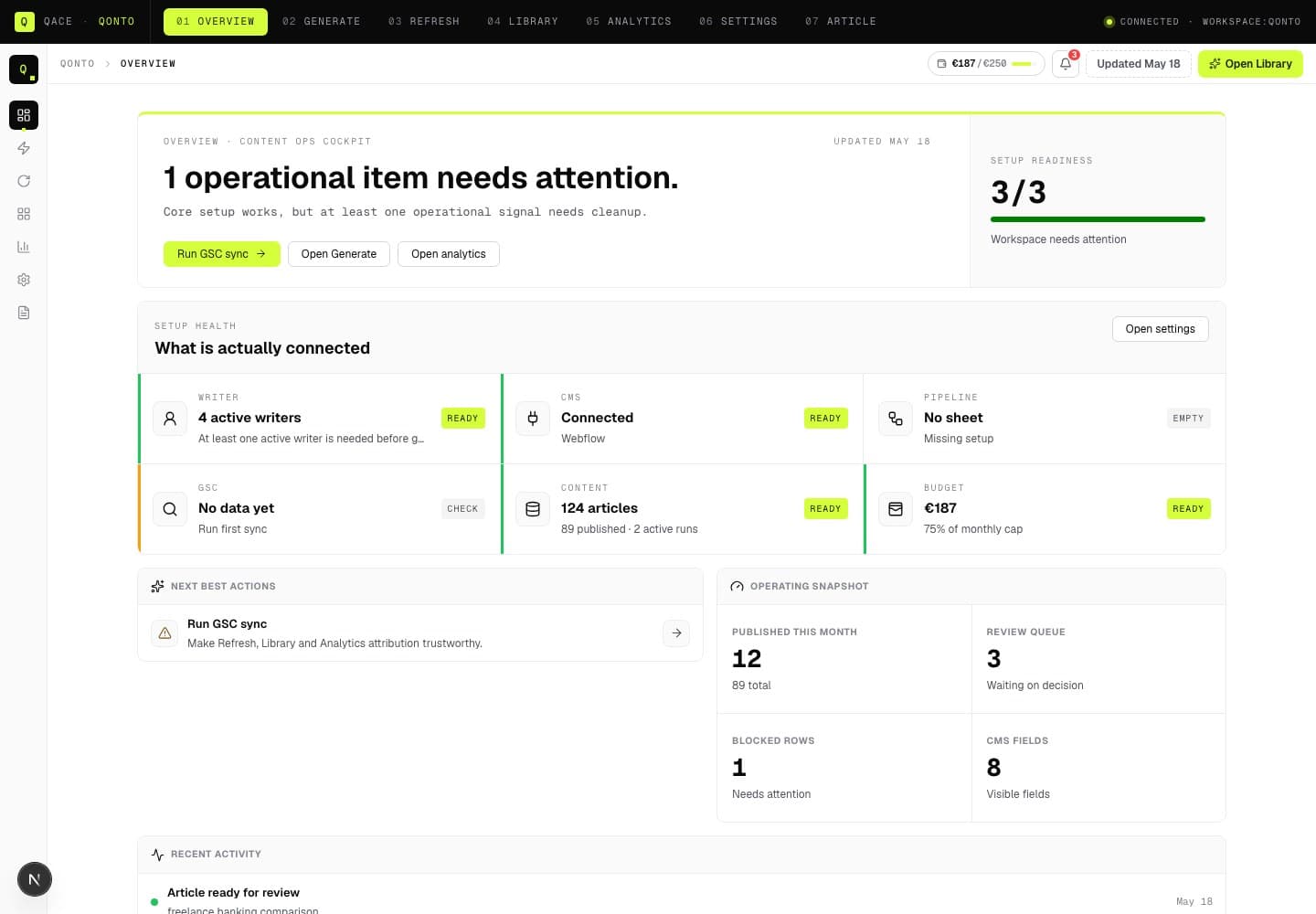Open the 4 active writers card

tap(320, 419)
